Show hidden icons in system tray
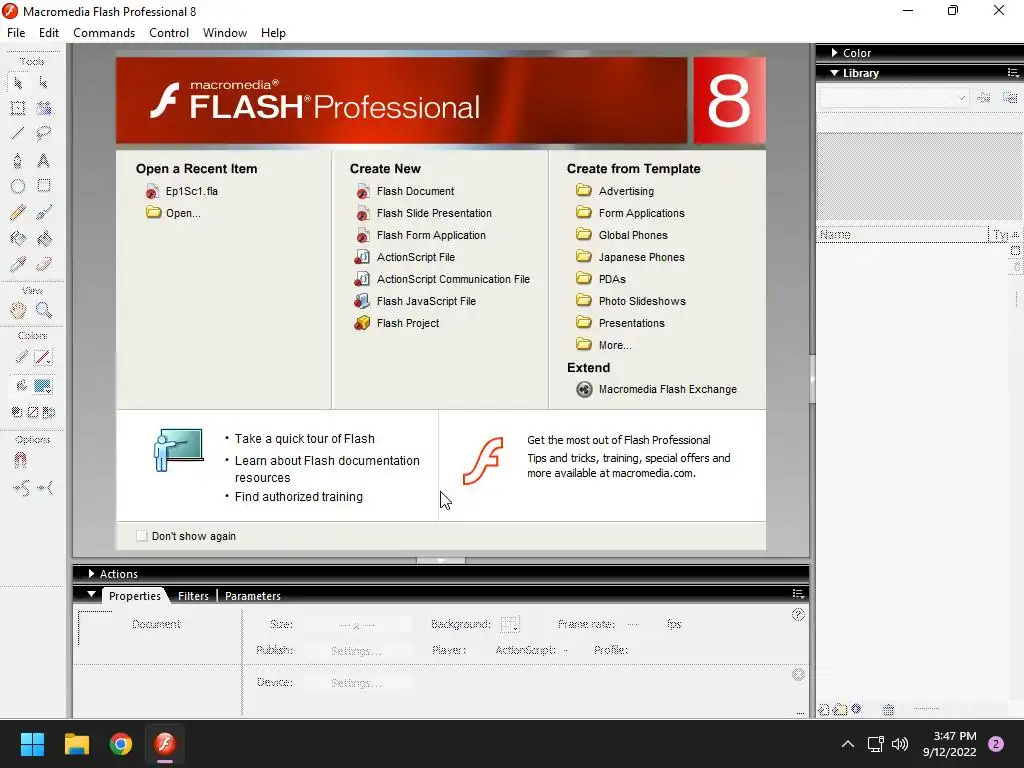1024x768 pixels. (848, 744)
